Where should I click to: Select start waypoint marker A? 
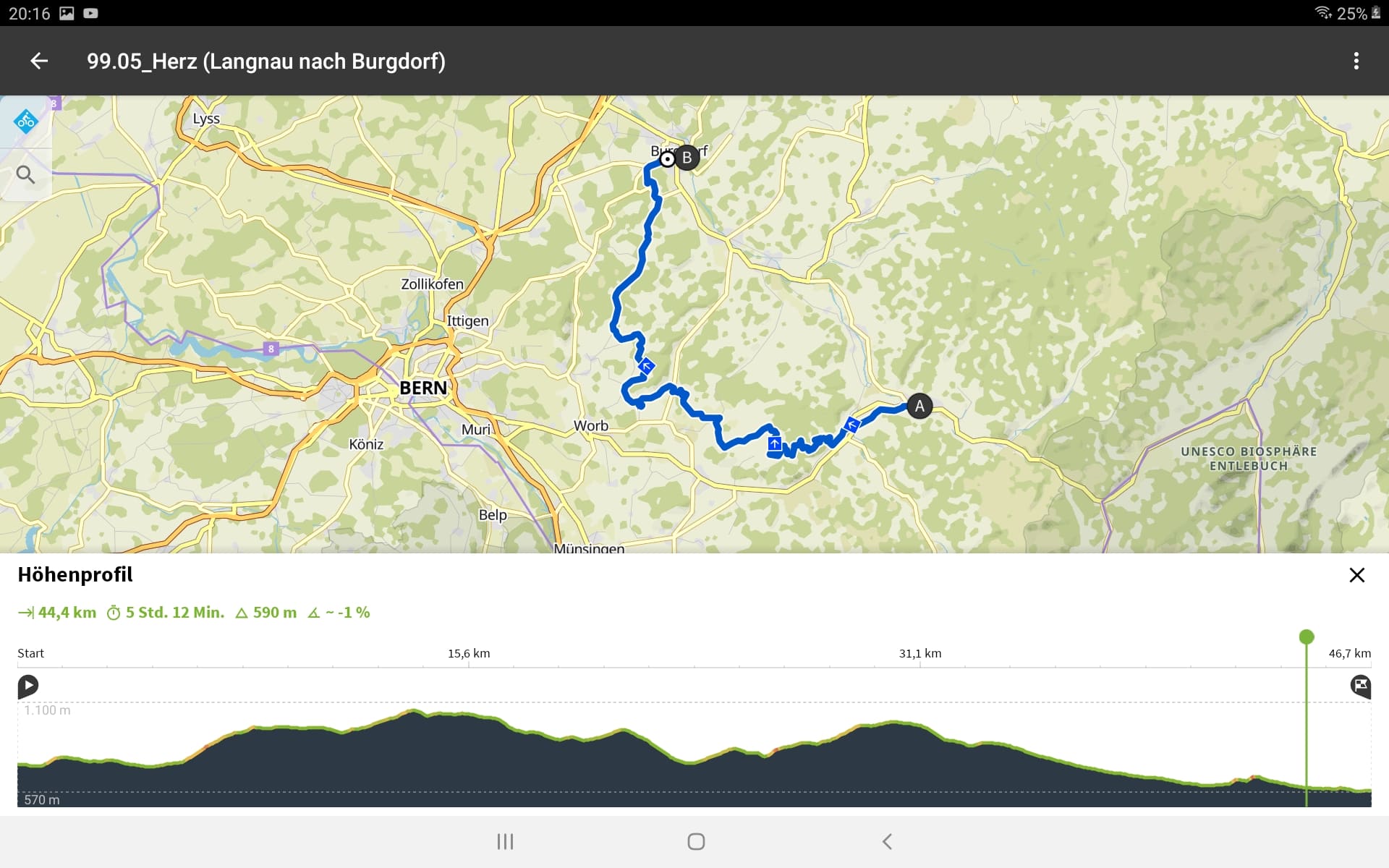coord(919,406)
